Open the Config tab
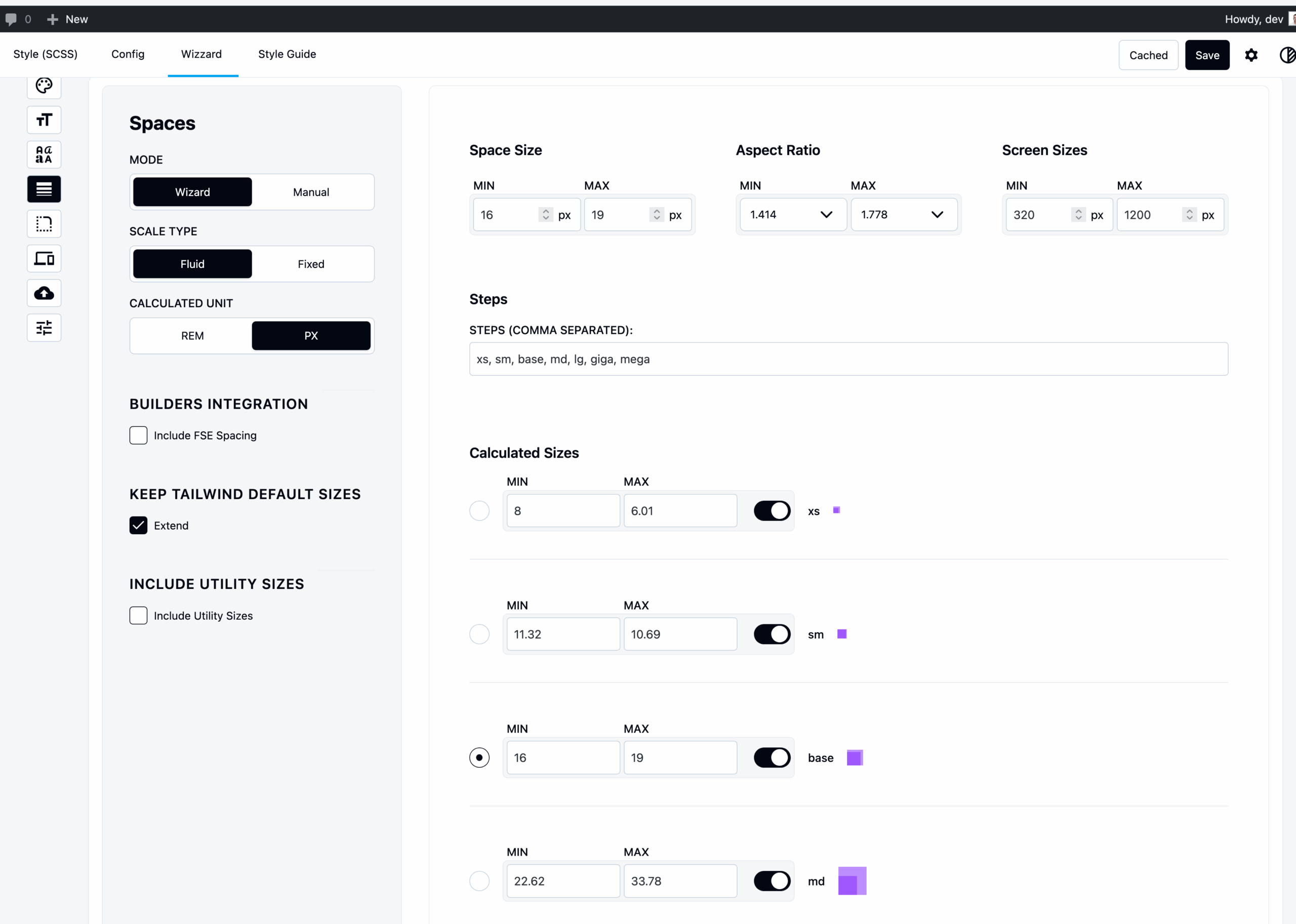Screen dimensions: 1296x924 coord(128,54)
